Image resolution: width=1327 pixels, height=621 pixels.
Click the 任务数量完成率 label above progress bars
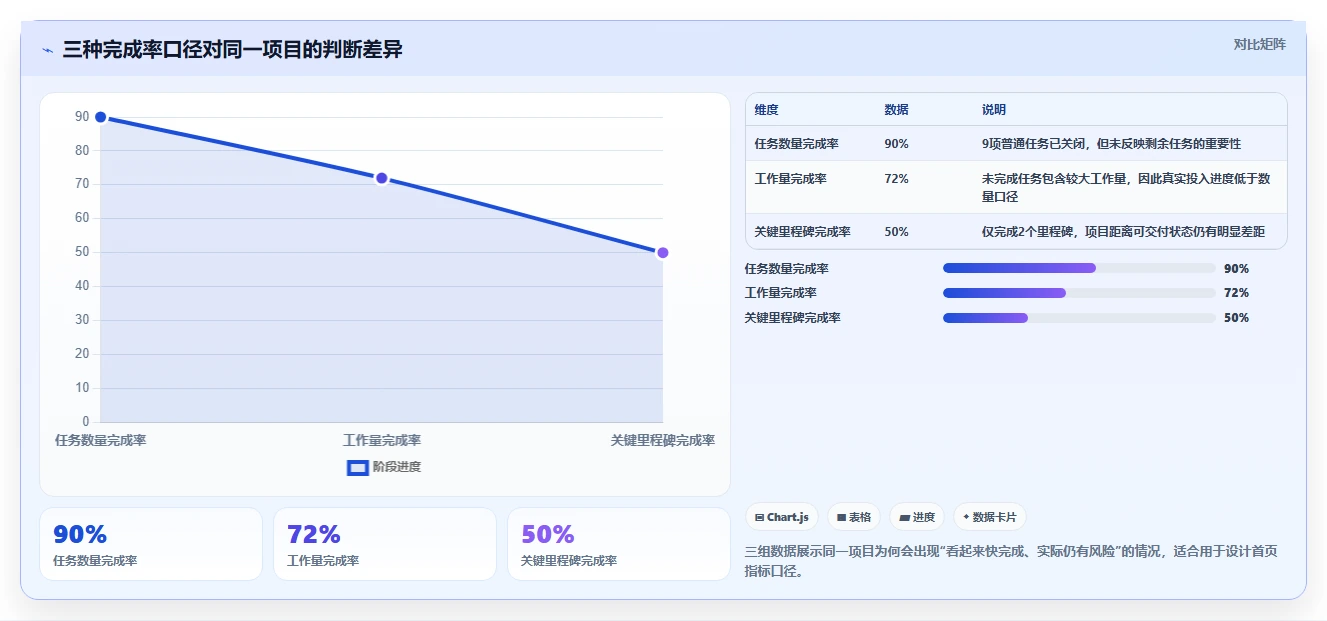click(x=787, y=269)
